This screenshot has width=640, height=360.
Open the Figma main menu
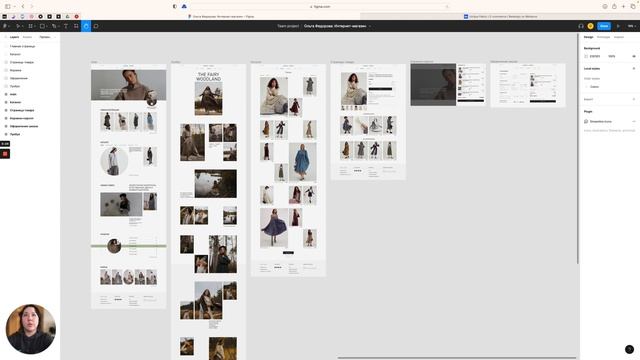5,26
